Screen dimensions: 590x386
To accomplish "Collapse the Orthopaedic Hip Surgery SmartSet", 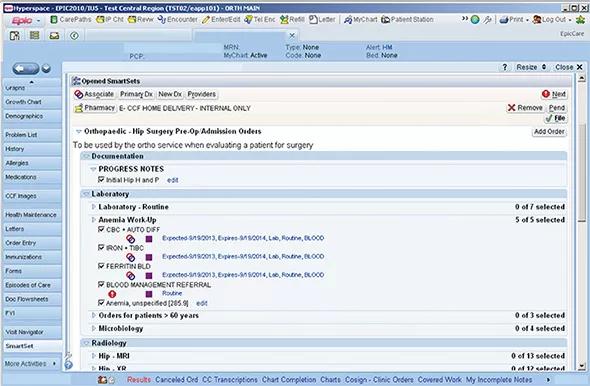I will 78,132.
